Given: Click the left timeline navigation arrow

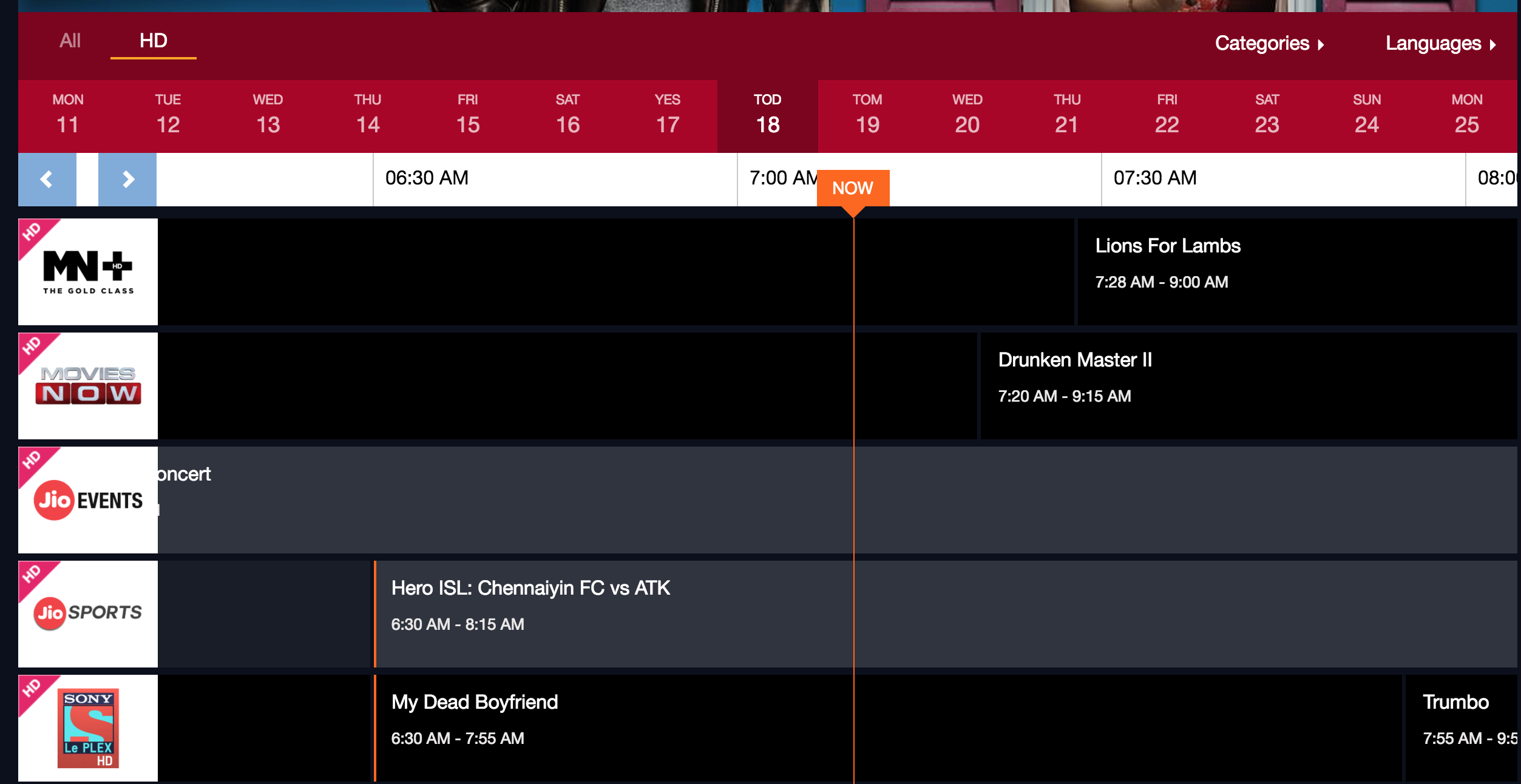Looking at the screenshot, I should pos(47,179).
